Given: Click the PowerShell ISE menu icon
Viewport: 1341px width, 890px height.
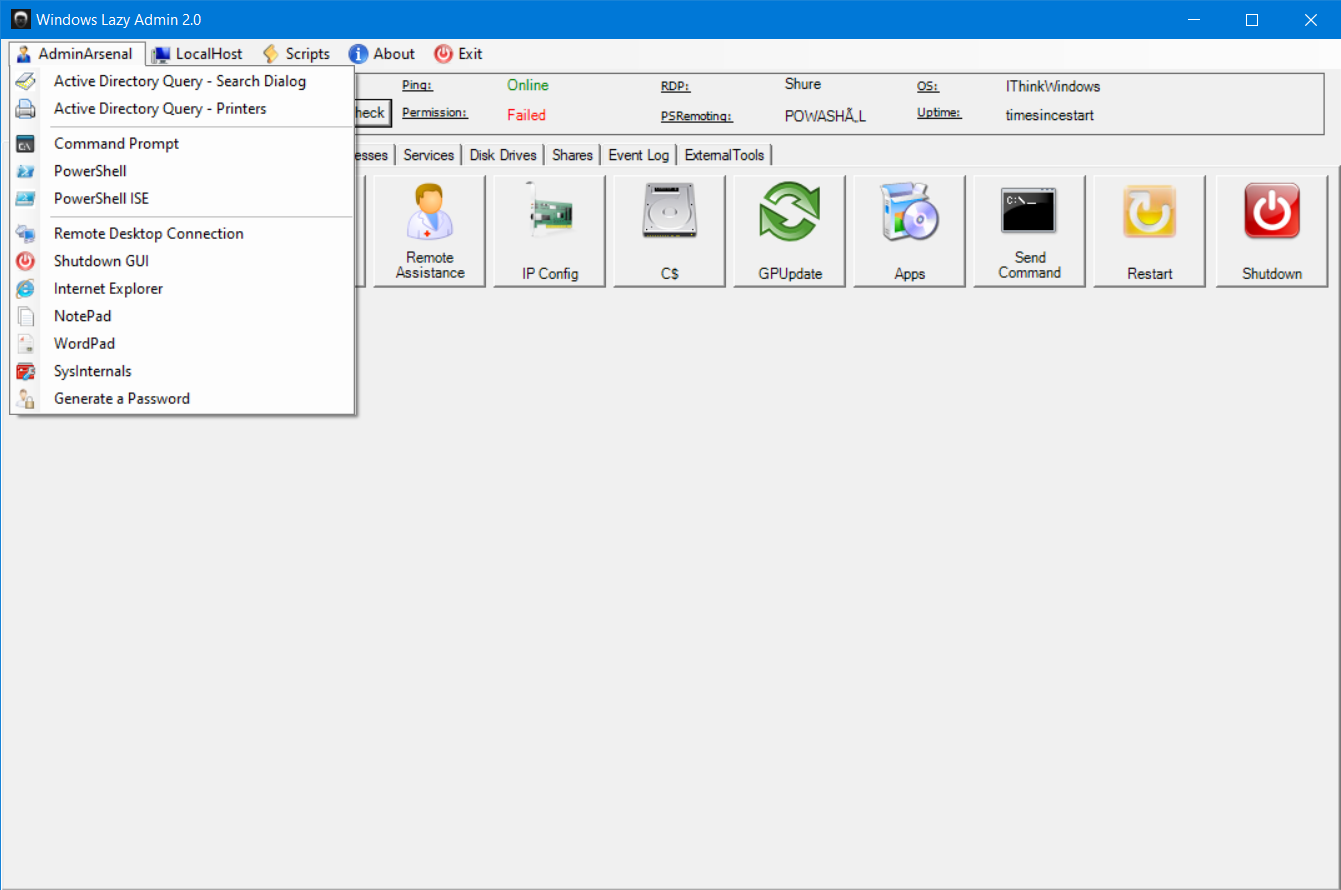Looking at the screenshot, I should pyautogui.click(x=25, y=199).
